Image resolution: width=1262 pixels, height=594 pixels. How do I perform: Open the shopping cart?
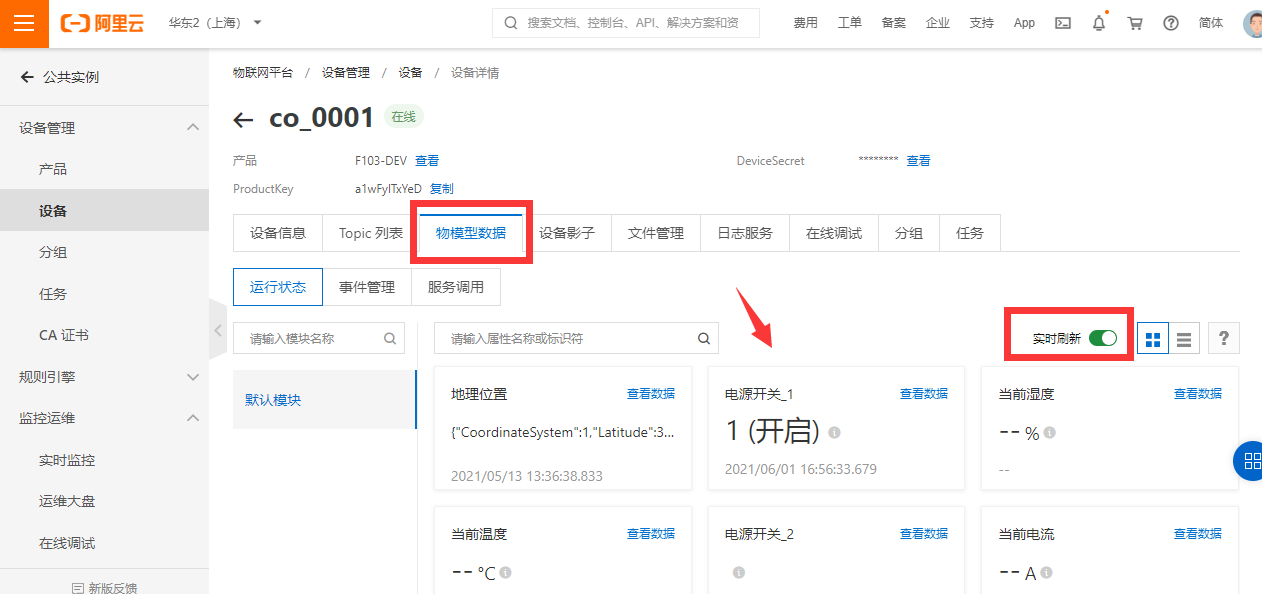(x=1134, y=22)
